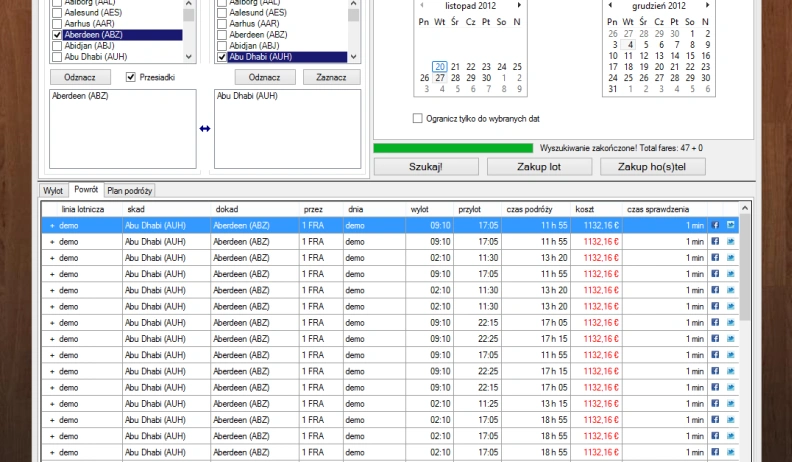The width and height of the screenshot is (792, 462).
Task: Sort by linia lotnicza column header
Action: pyautogui.click(x=82, y=209)
